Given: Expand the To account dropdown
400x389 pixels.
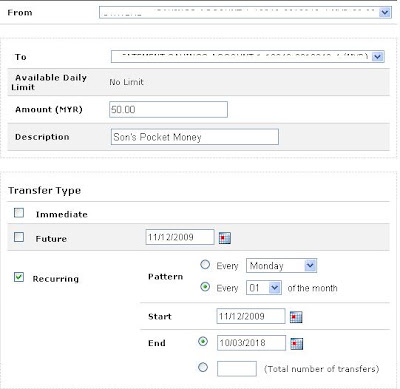Looking at the screenshot, I should click(248, 56).
